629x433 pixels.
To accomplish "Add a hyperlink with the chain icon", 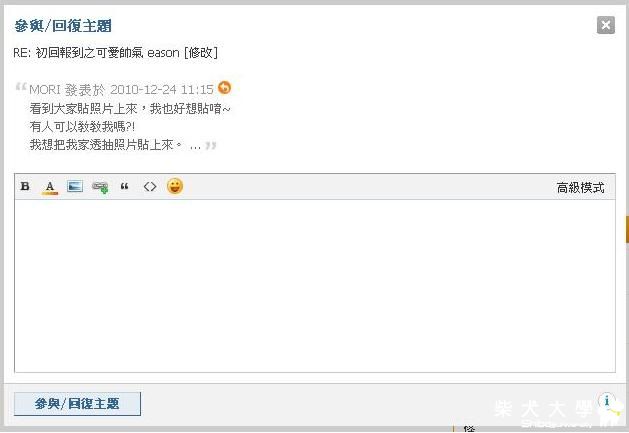I will (100, 187).
